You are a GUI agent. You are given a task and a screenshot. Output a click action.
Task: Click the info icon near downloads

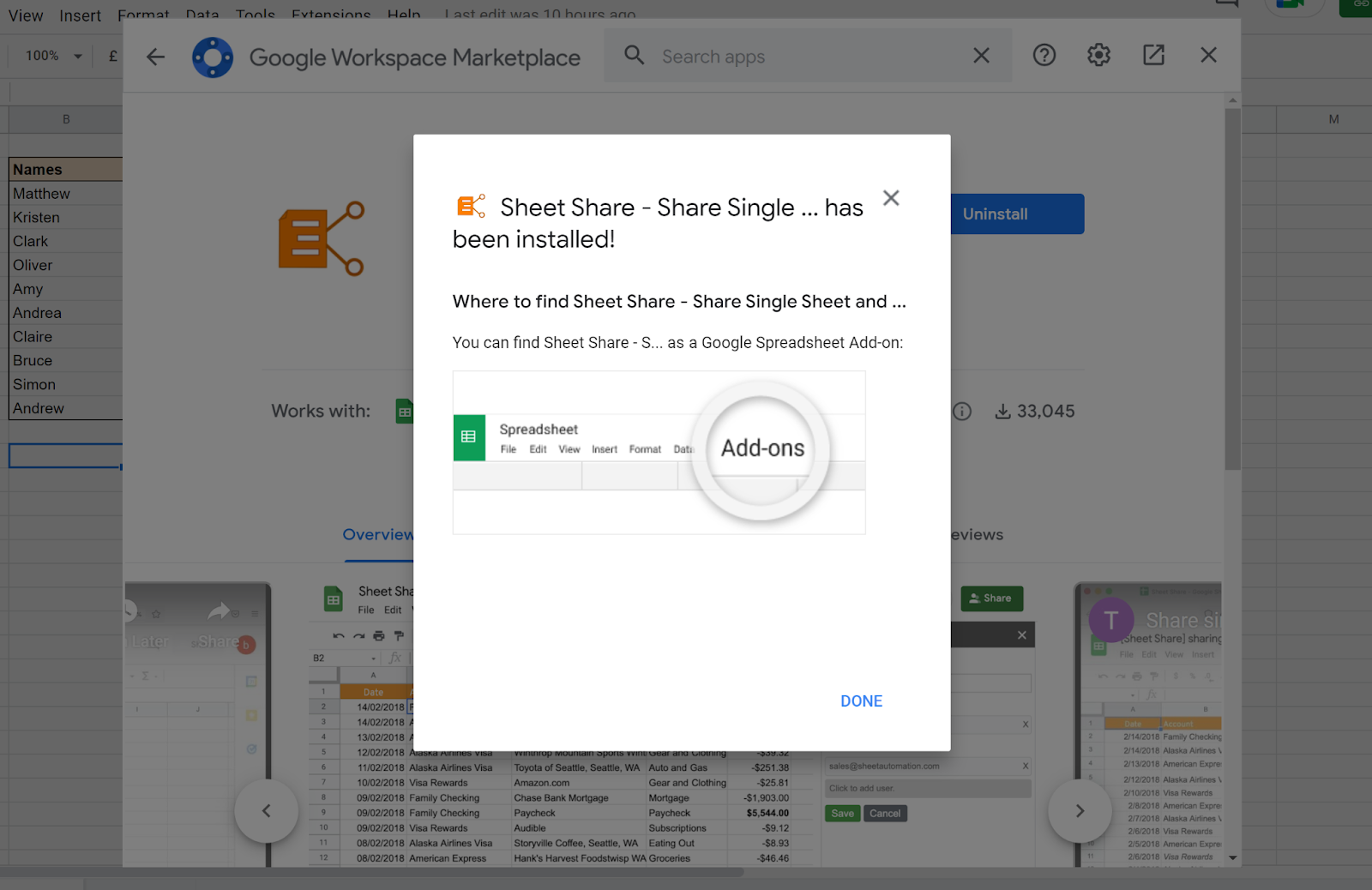(962, 412)
